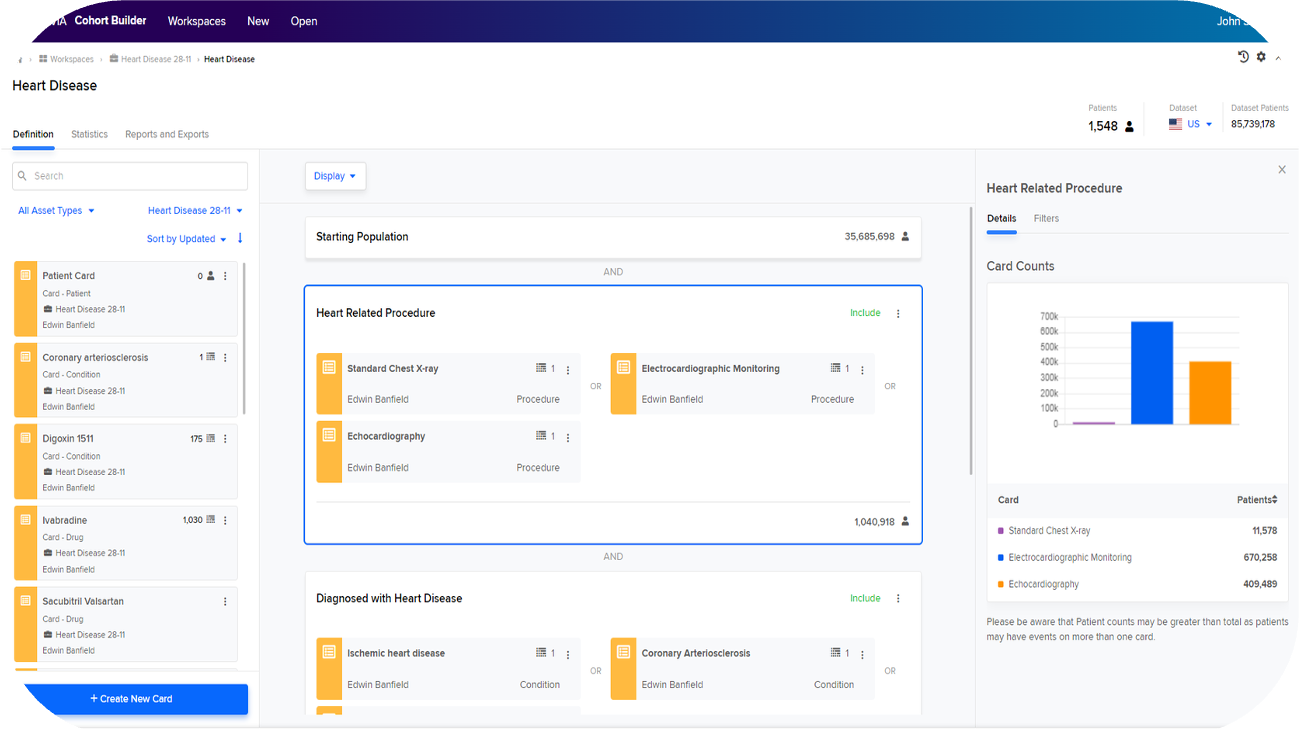Toggle sort direction arrow icon

click(240, 238)
